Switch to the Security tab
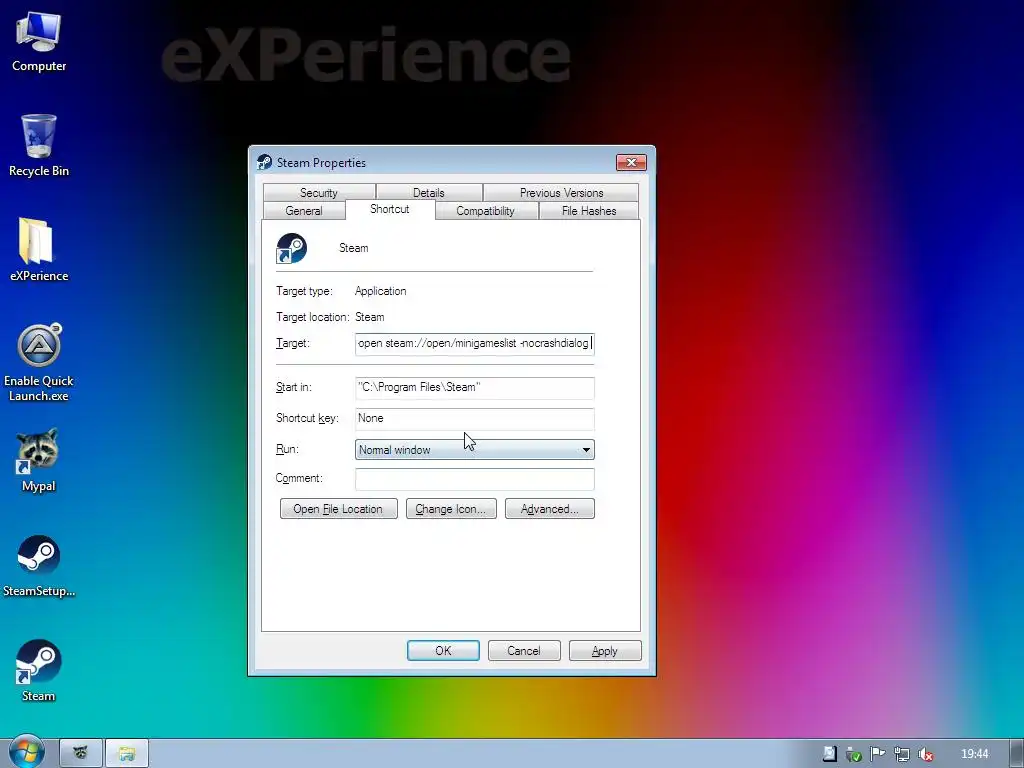1024x768 pixels. (x=319, y=192)
